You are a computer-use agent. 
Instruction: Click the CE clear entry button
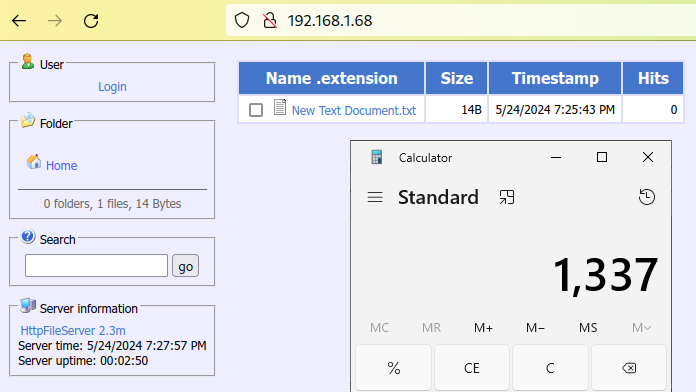point(472,368)
